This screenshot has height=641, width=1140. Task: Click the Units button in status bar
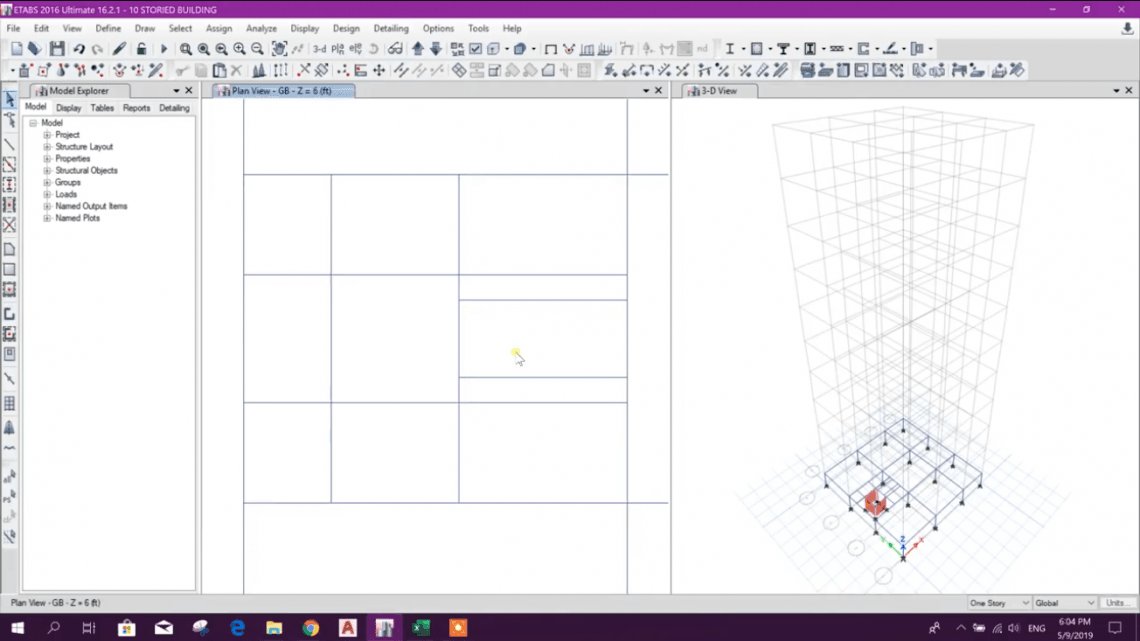[1117, 603]
